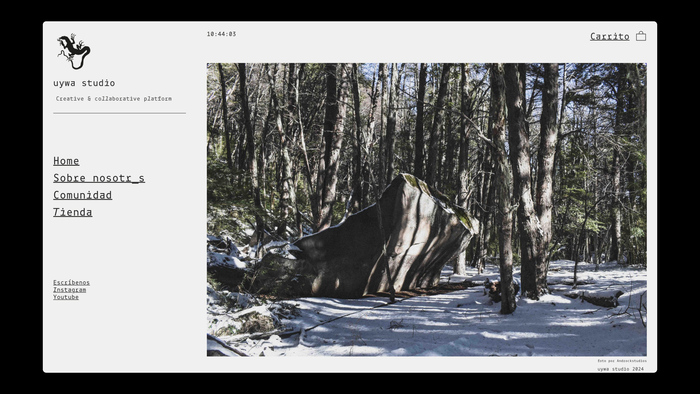Image resolution: width=700 pixels, height=394 pixels.
Task: Navigate to Comunidad
Action: 83,195
